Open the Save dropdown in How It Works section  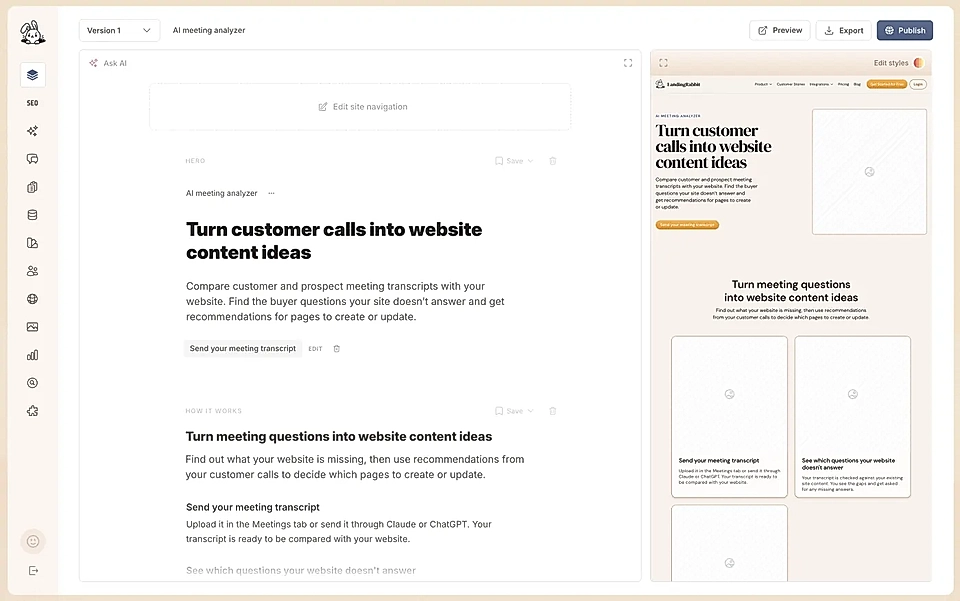pos(514,411)
